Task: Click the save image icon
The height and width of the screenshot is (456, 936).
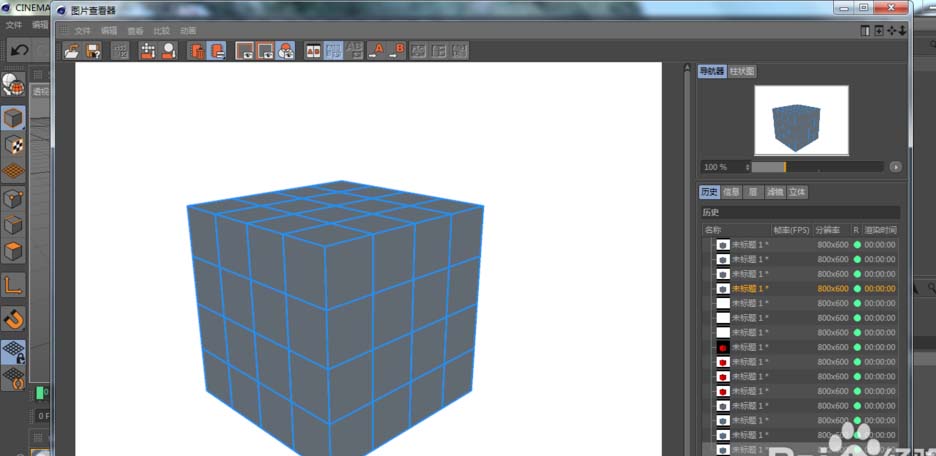Action: 92,50
